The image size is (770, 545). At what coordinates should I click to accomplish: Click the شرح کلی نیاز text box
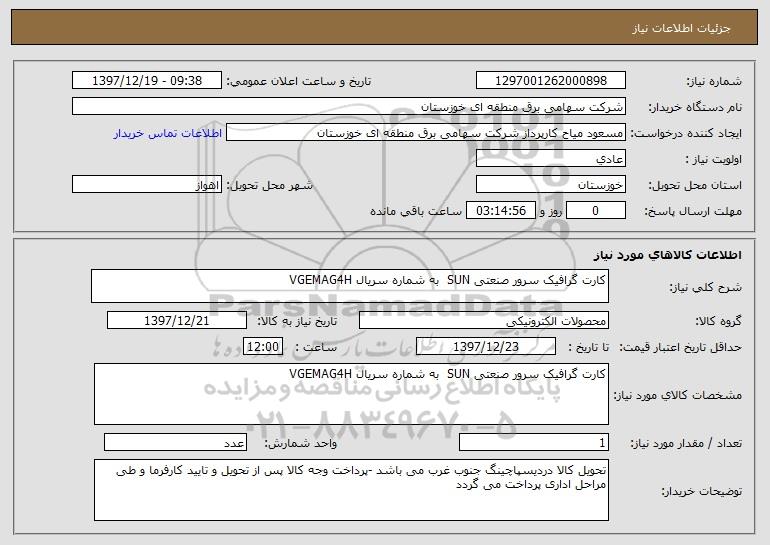point(350,286)
